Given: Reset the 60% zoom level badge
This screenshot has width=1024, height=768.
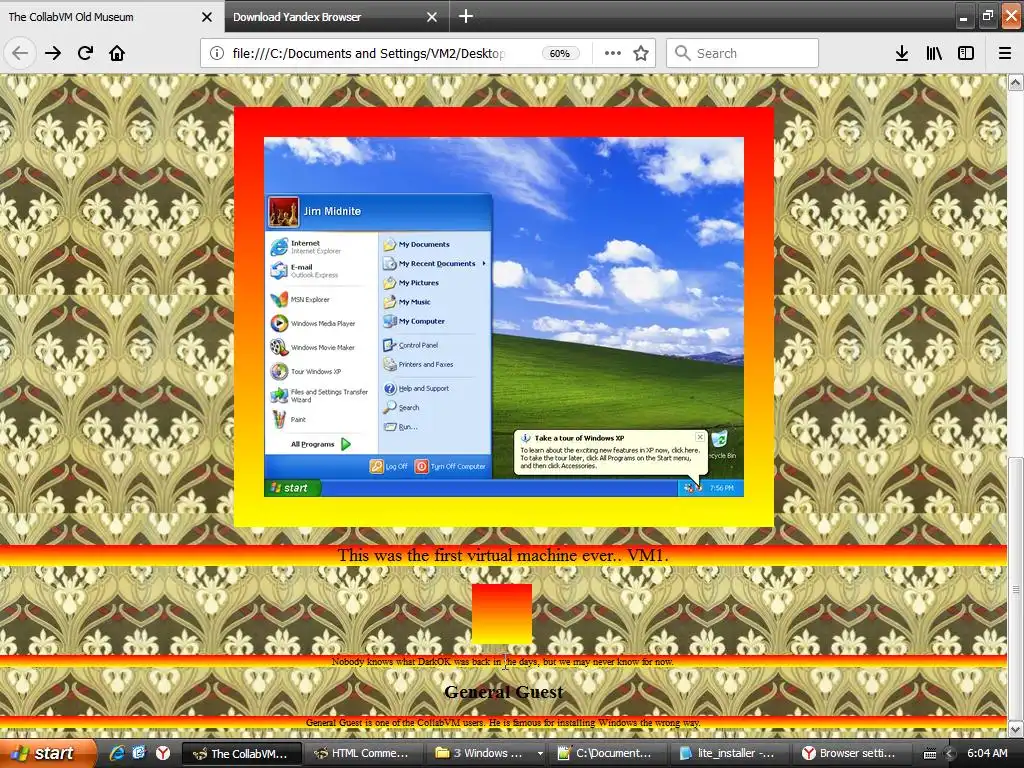Looking at the screenshot, I should pyautogui.click(x=560, y=53).
